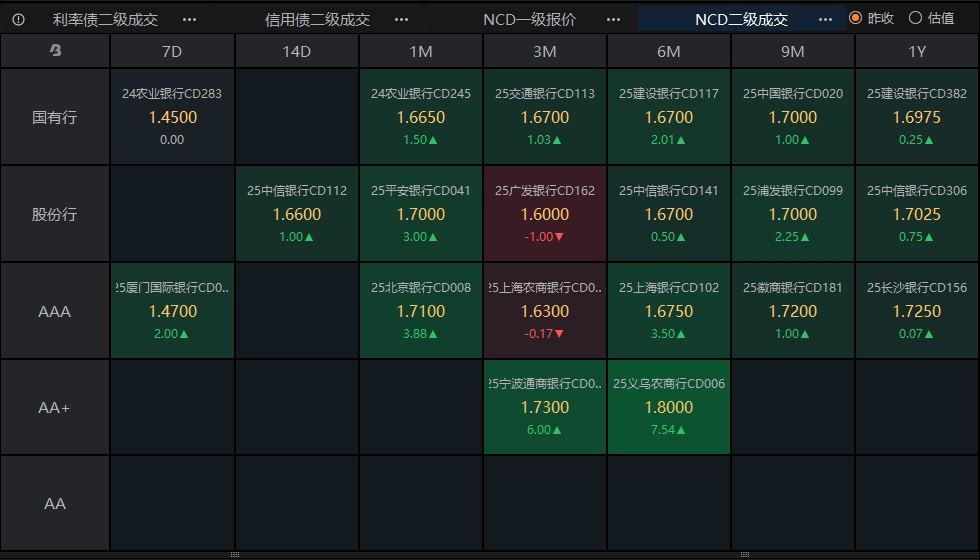
Task: Switch to 利率债二级成交 tab
Action: pyautogui.click(x=105, y=19)
